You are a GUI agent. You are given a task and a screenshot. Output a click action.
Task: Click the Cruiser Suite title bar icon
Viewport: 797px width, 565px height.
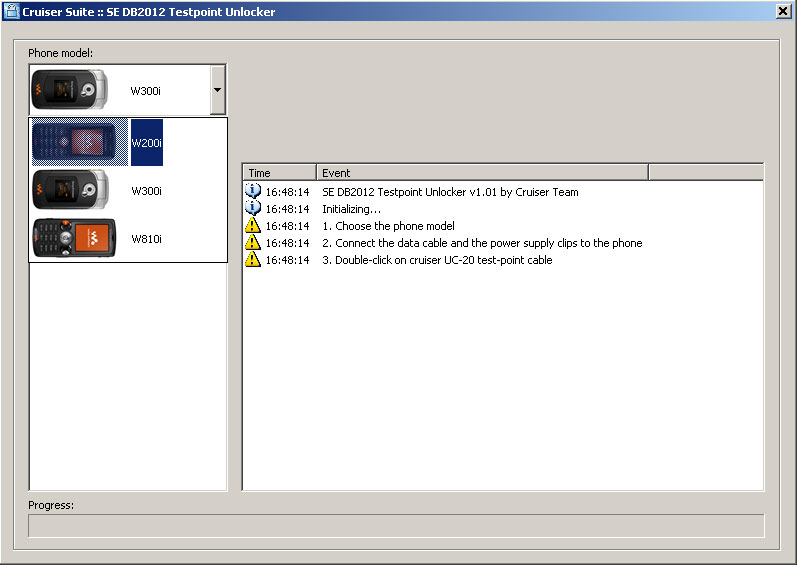click(11, 11)
